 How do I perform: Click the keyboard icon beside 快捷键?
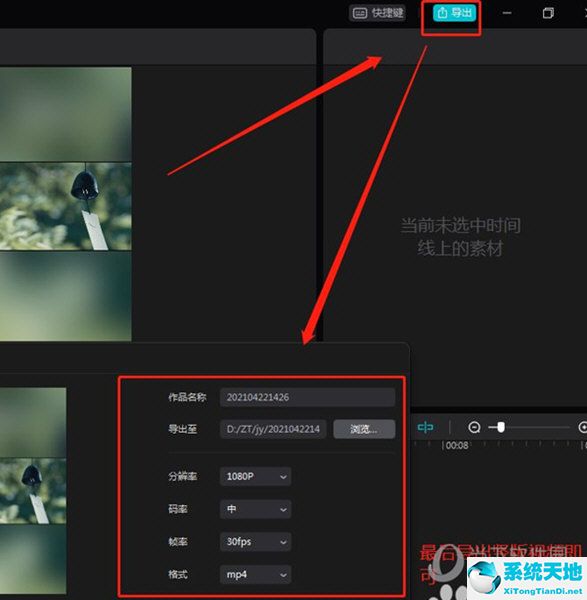tap(360, 14)
